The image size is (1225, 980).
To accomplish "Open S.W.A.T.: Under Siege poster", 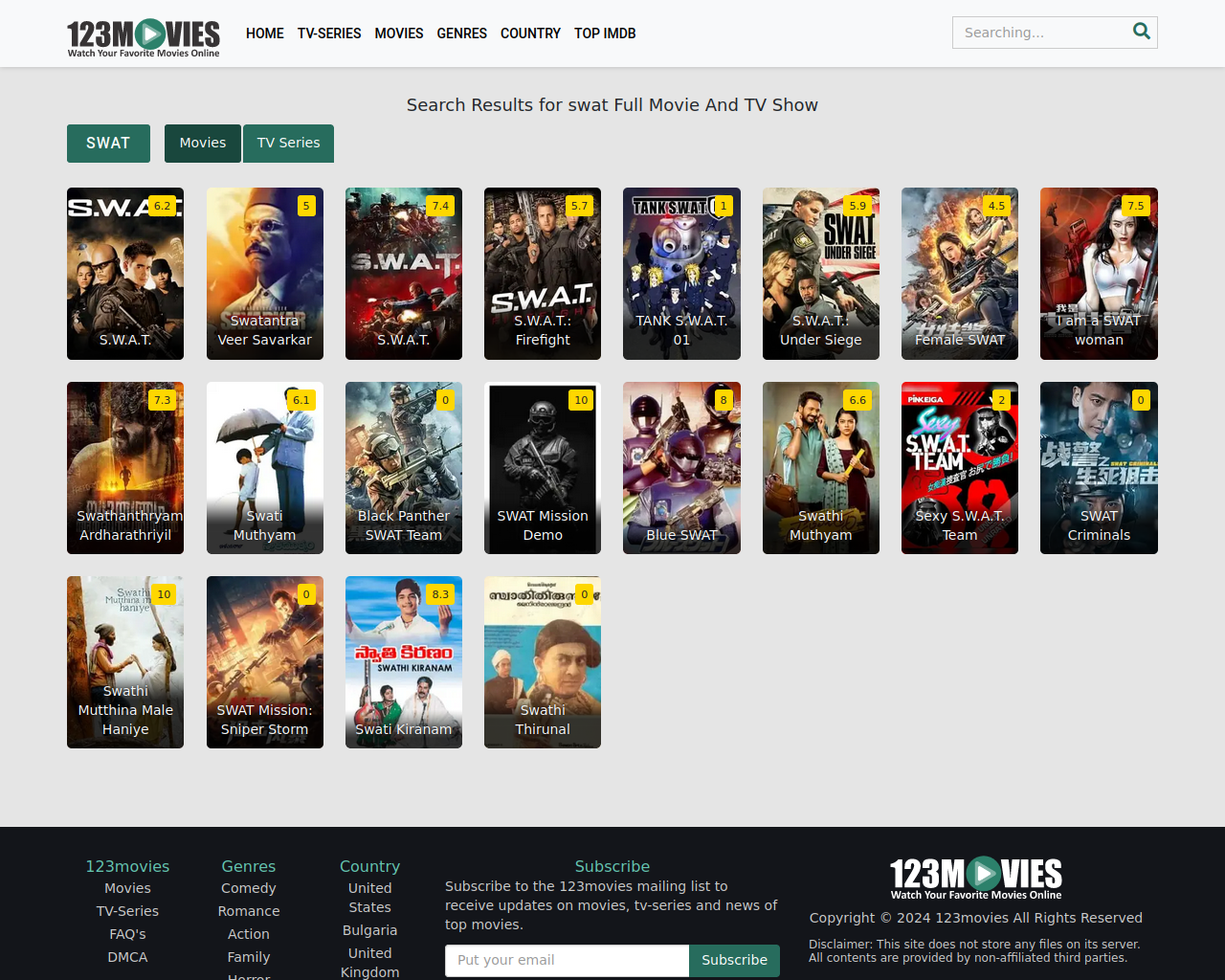I will (x=821, y=274).
